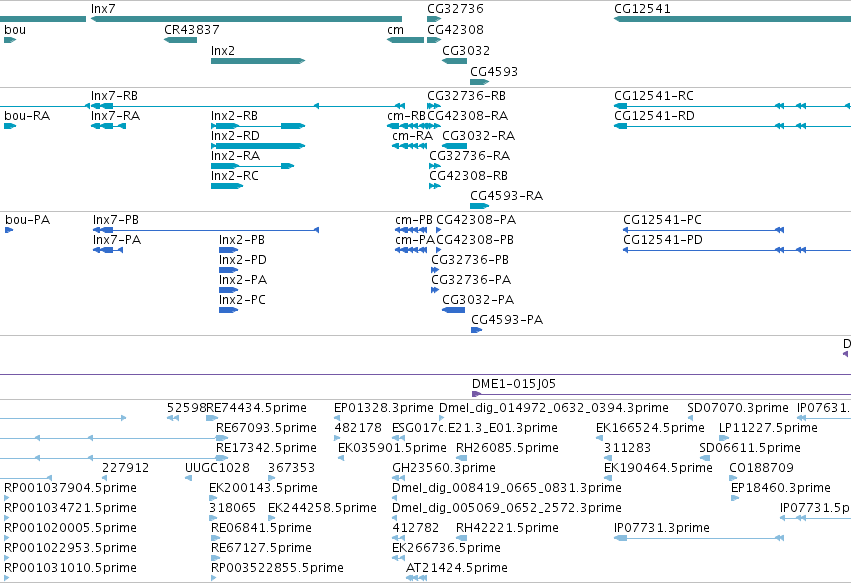Select transcript CG12541-RD
Image resolution: width=851 pixels, height=583 pixels.
pos(732,126)
